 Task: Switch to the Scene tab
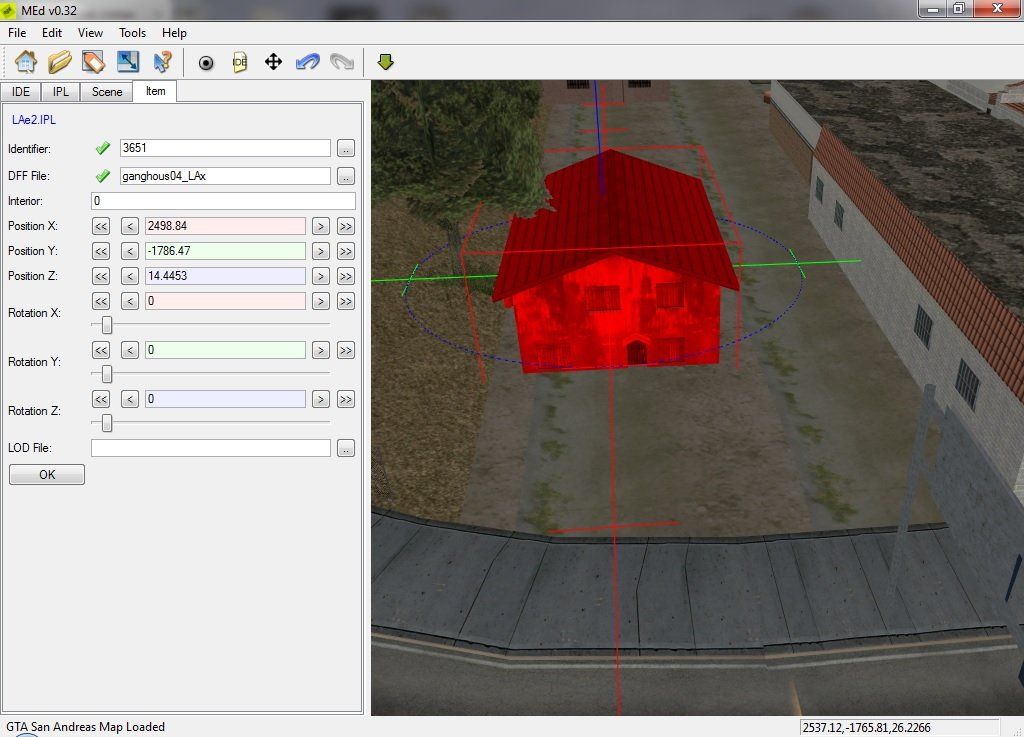point(106,92)
